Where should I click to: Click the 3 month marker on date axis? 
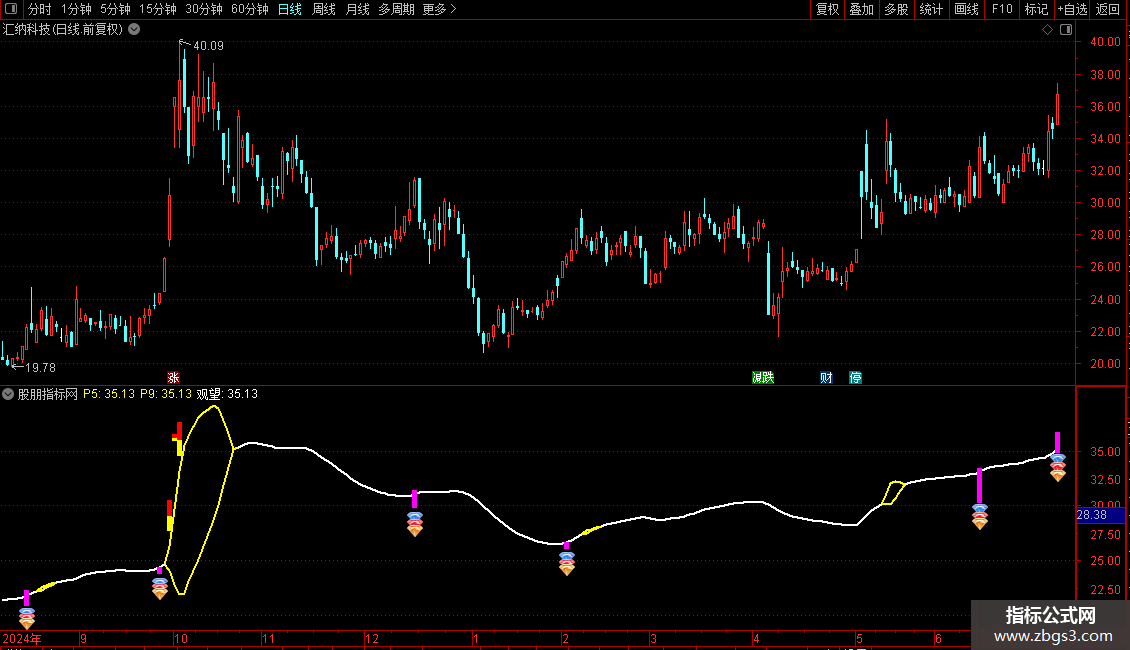coord(654,639)
